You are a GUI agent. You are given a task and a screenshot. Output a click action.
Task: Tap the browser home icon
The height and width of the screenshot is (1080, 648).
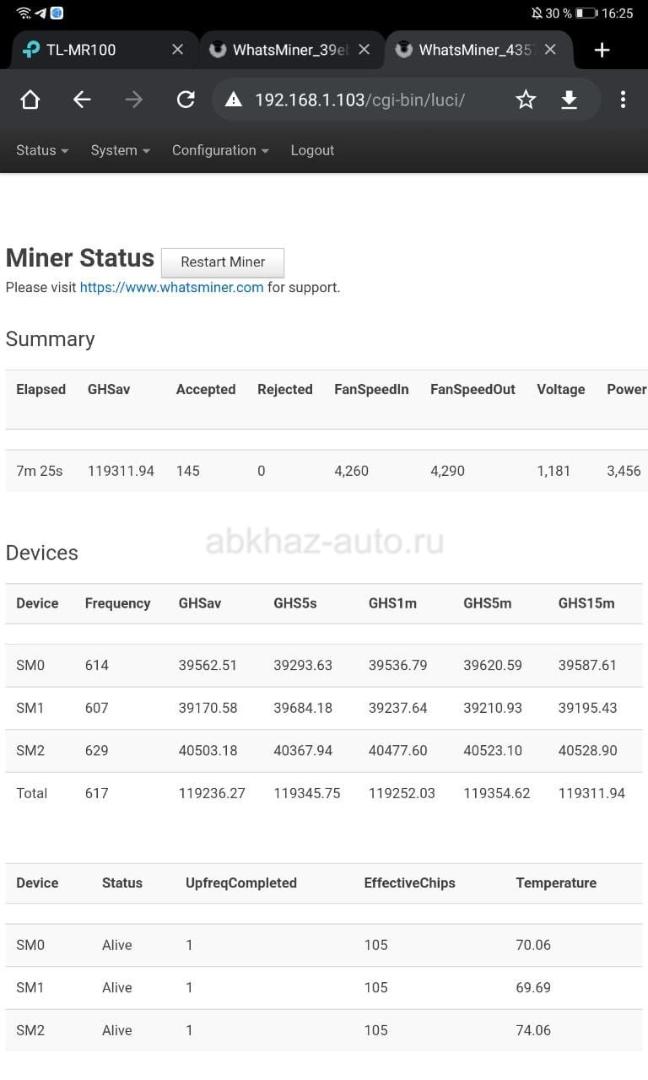(x=30, y=101)
